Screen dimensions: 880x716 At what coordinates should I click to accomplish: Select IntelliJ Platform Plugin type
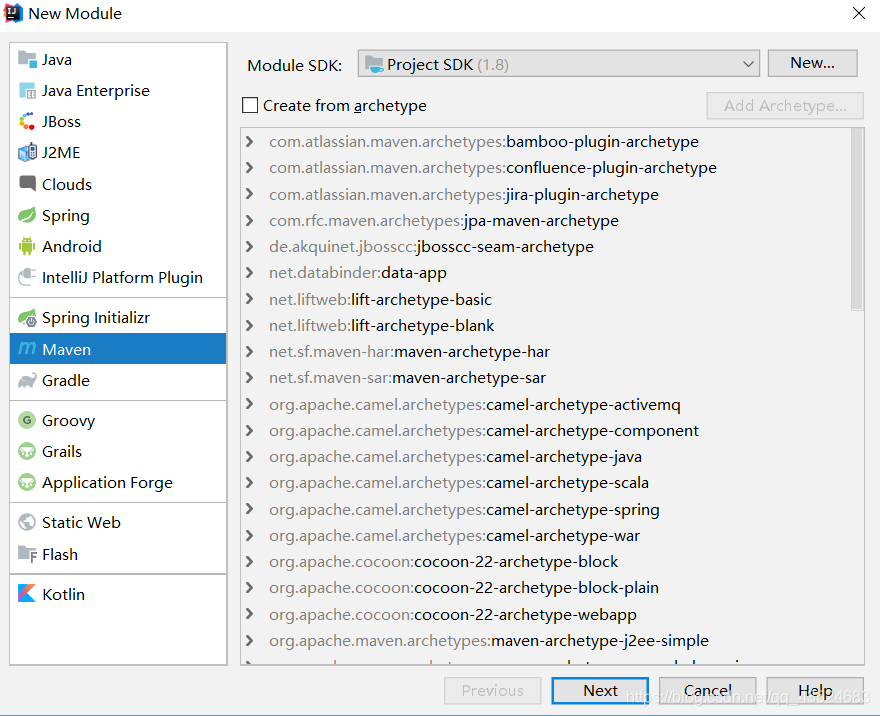118,277
